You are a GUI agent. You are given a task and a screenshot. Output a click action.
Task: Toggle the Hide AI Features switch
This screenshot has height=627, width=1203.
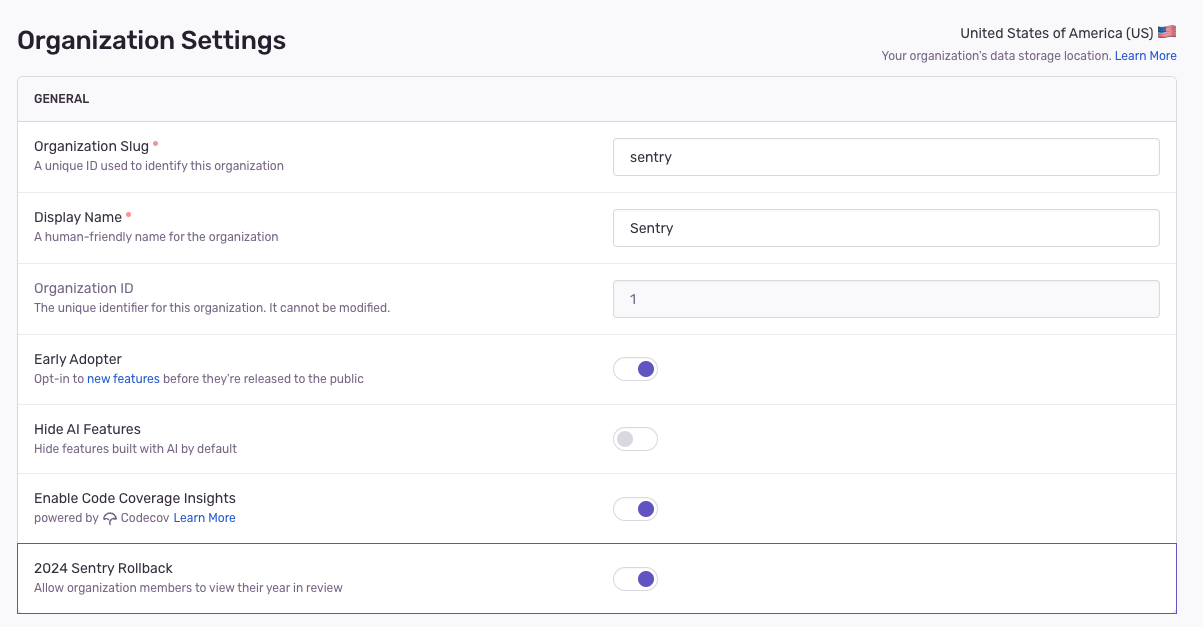pos(635,439)
